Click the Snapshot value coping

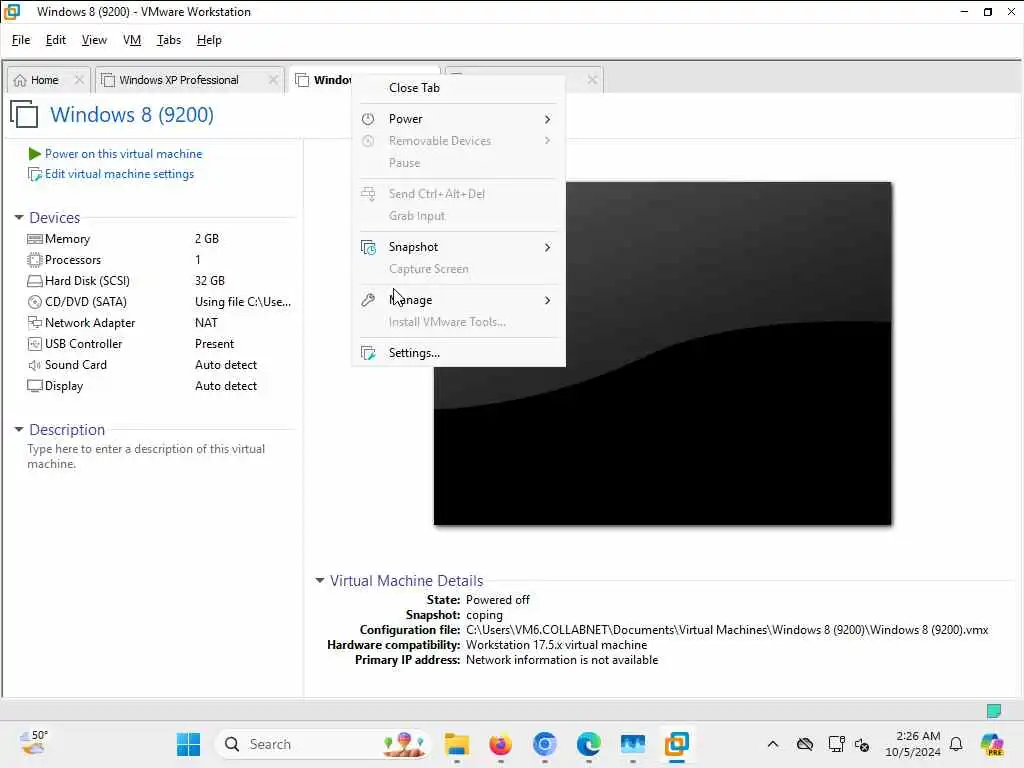(485, 615)
